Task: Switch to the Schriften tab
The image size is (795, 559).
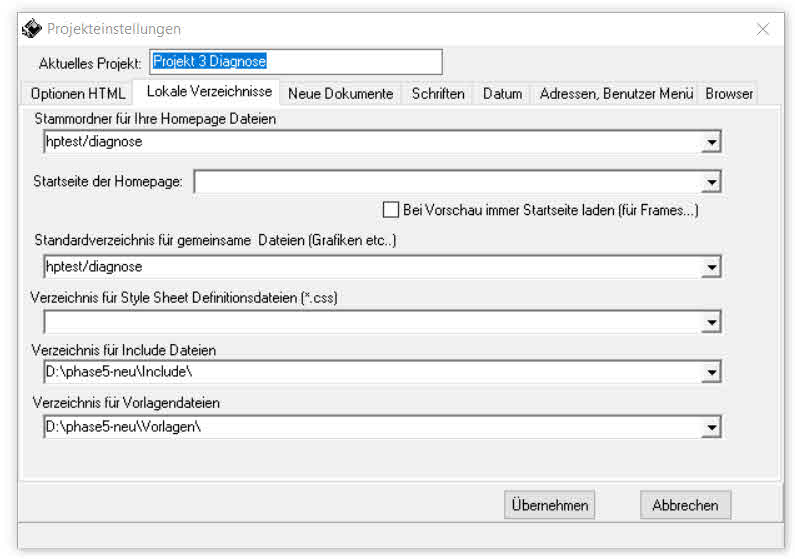Action: 438,94
